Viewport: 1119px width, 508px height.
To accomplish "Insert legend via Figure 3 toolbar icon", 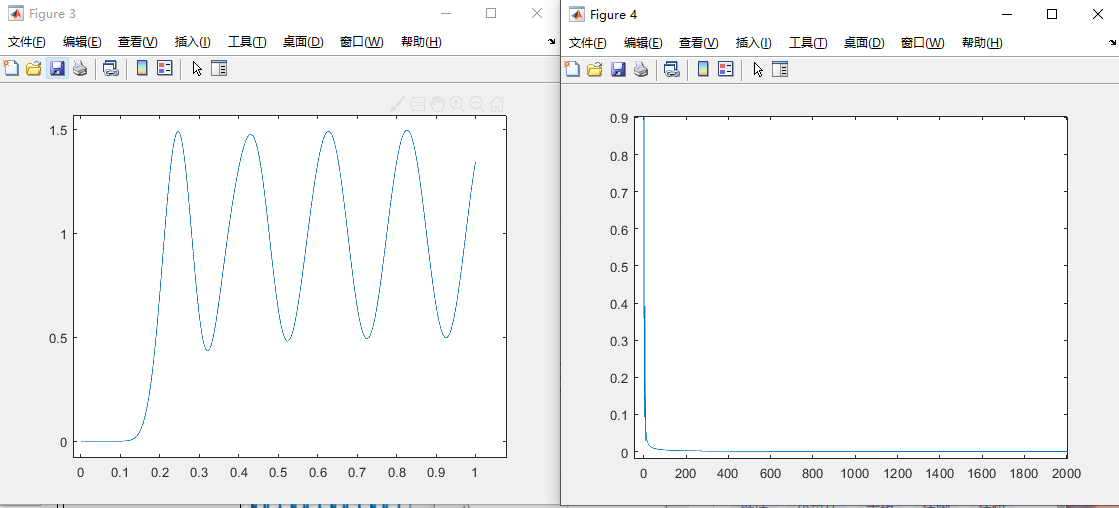I will (x=165, y=68).
